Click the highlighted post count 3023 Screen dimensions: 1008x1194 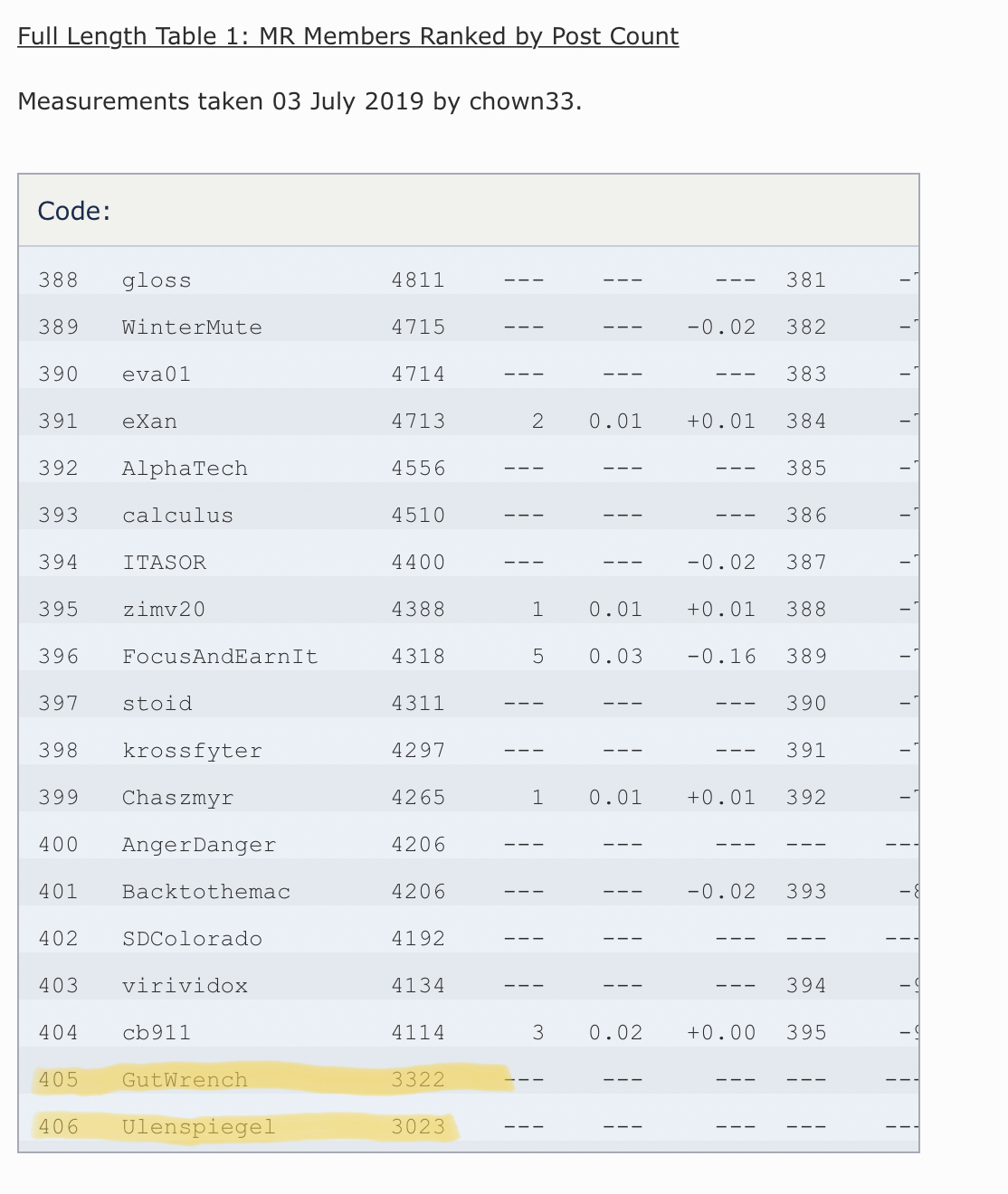[418, 1127]
